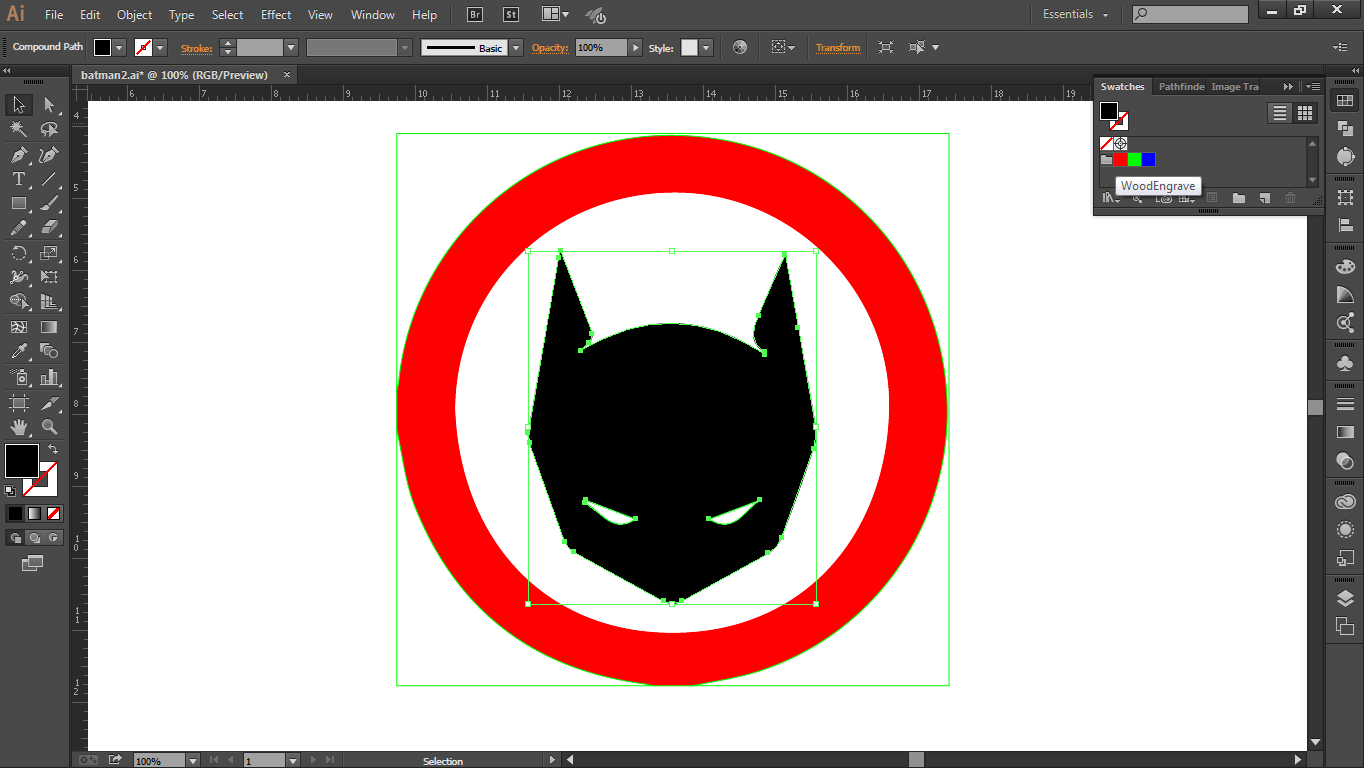Activate the Artboard tool
Viewport: 1364px width, 768px height.
tap(19, 403)
